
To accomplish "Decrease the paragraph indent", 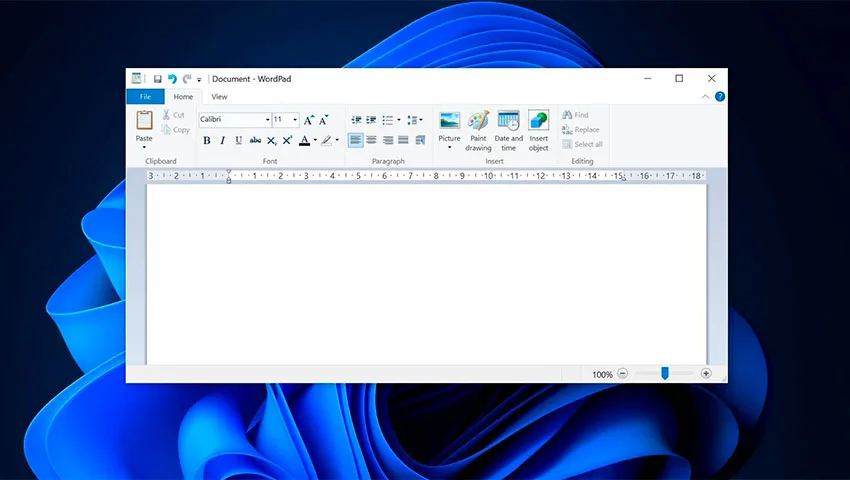I will coord(356,120).
